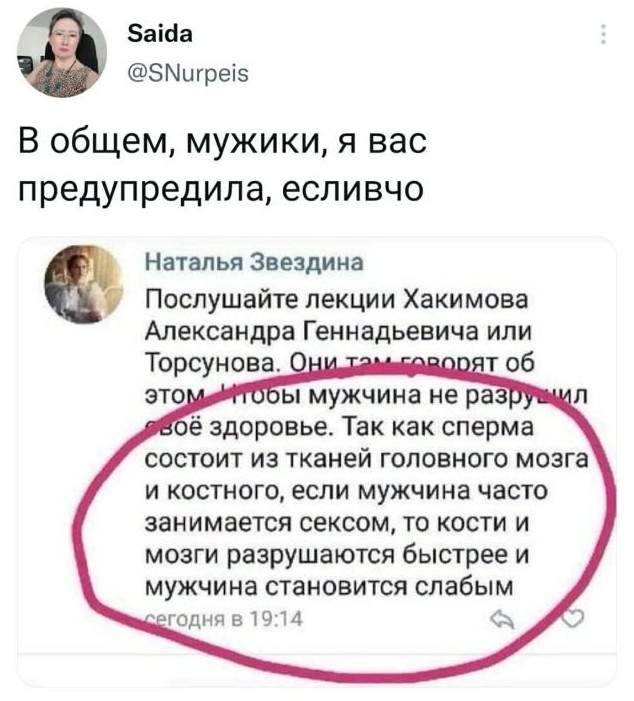Click the divider line below the comment
Image resolution: width=634 pixels, height=701 pixels.
317,655
